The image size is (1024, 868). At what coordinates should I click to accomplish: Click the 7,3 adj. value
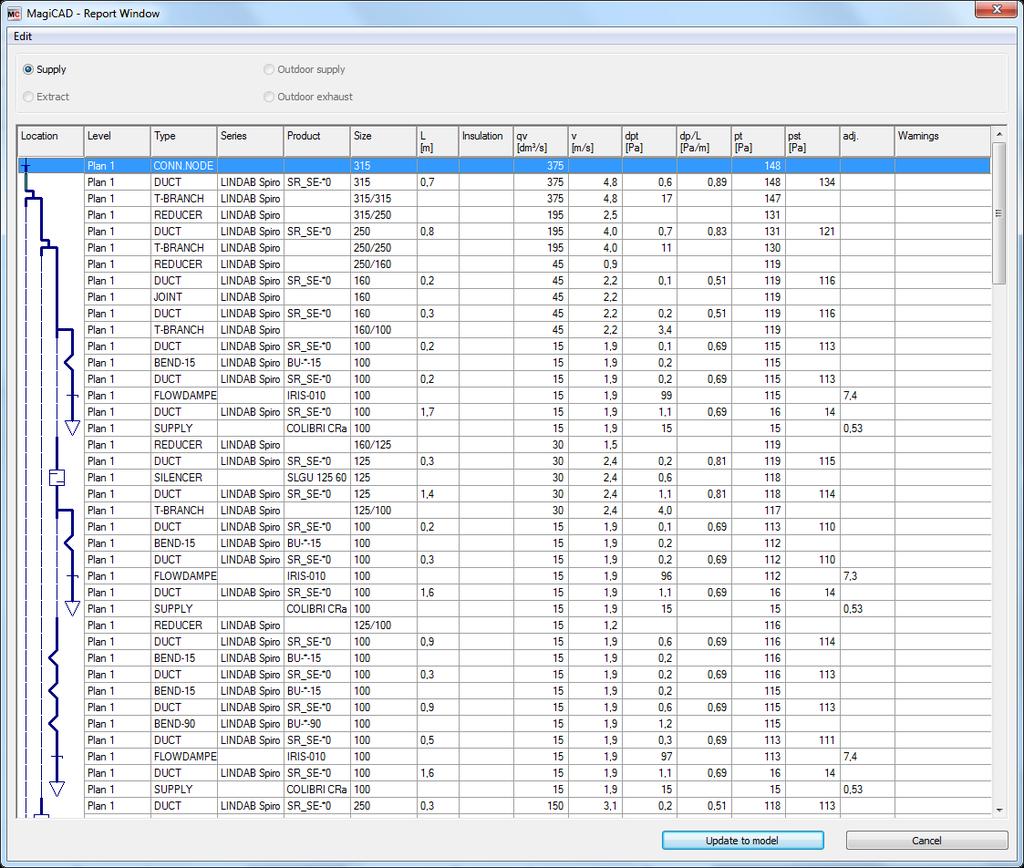coord(850,576)
